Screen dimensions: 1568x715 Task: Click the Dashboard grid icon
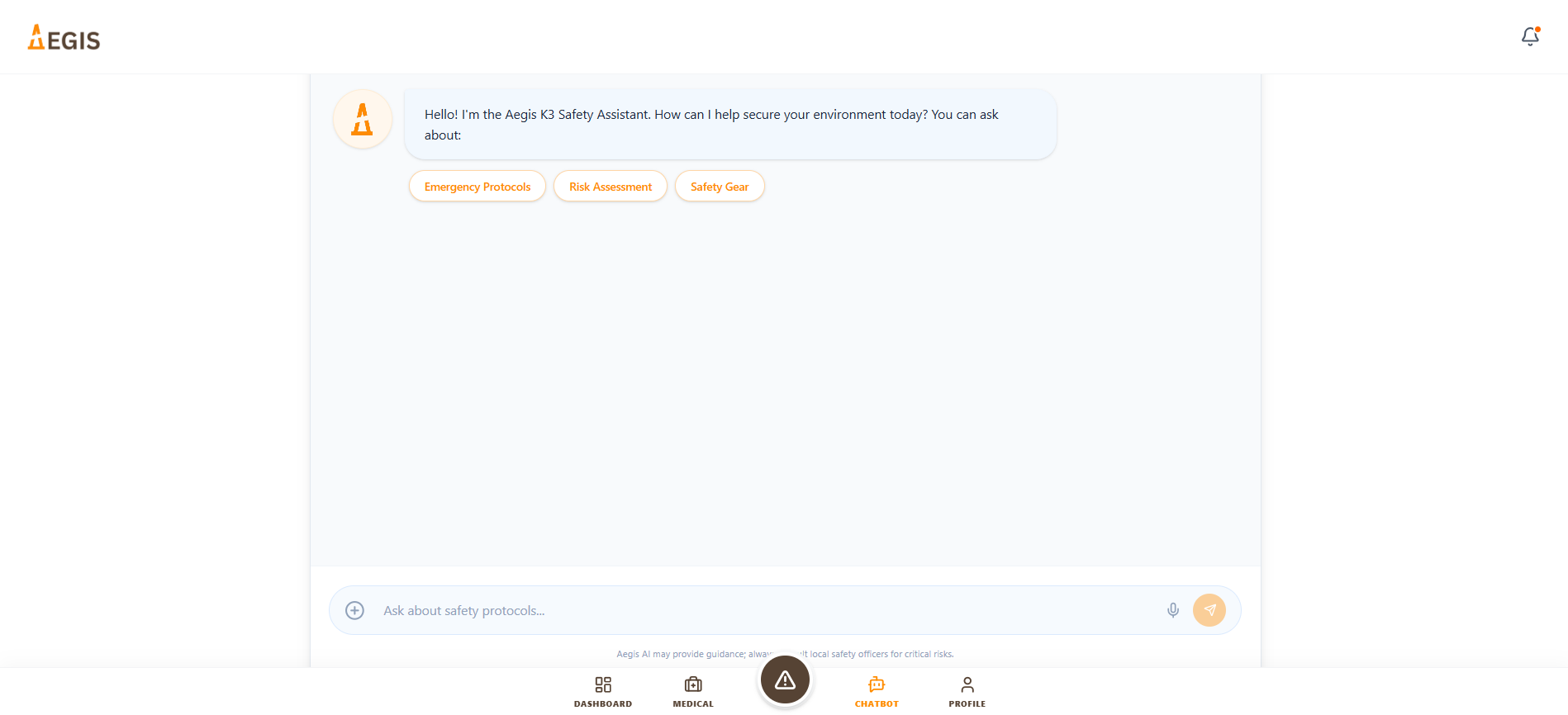click(x=603, y=684)
